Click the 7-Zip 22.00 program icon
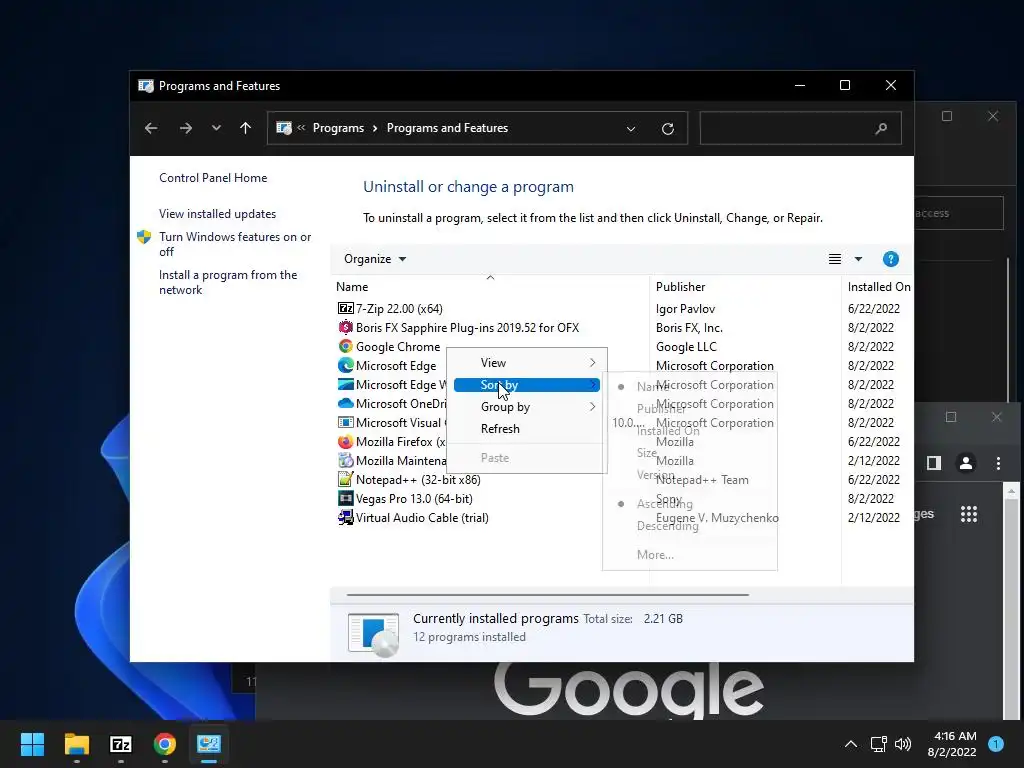The height and width of the screenshot is (768, 1024). point(345,308)
